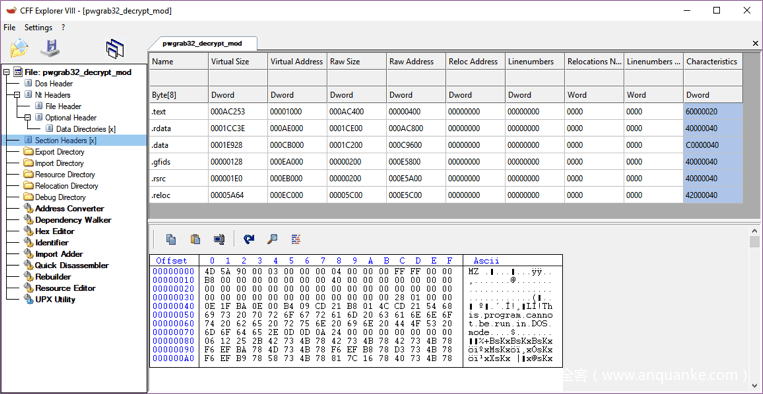Click the Hex Editor tool icon
The image size is (763, 394).
coord(28,231)
